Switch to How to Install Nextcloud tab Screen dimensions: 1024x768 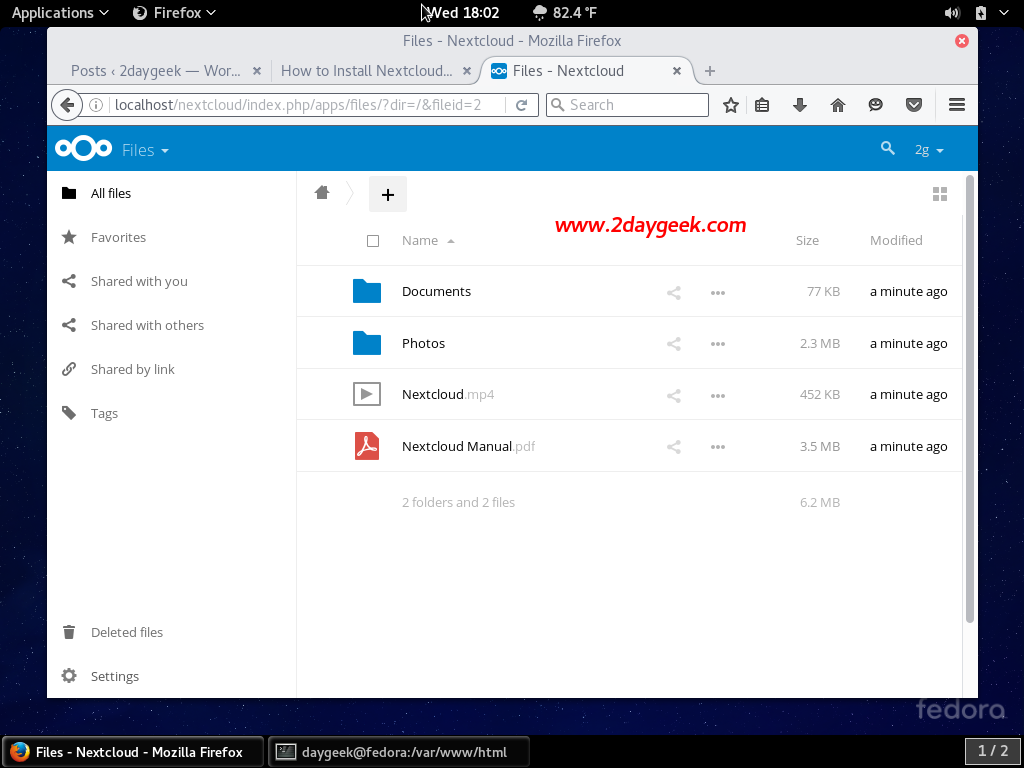366,71
